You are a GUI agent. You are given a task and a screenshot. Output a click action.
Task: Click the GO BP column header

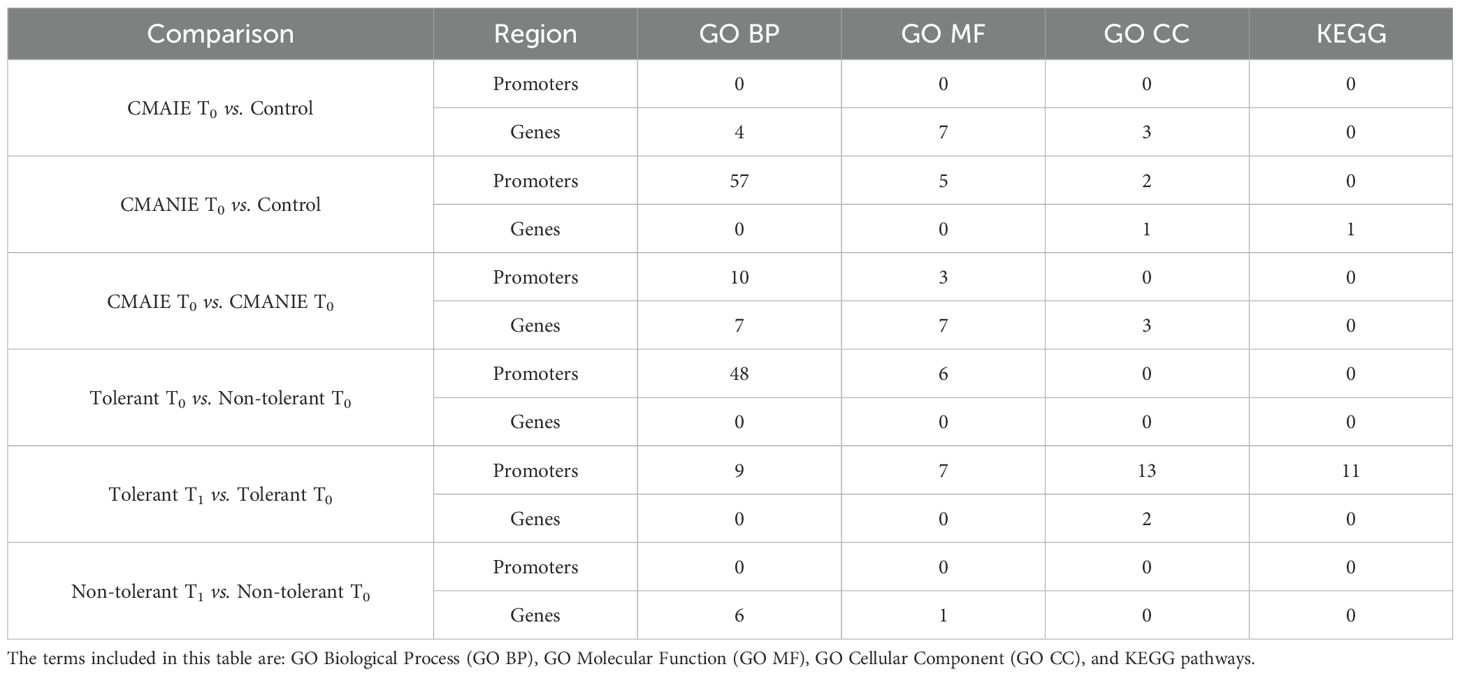[739, 34]
